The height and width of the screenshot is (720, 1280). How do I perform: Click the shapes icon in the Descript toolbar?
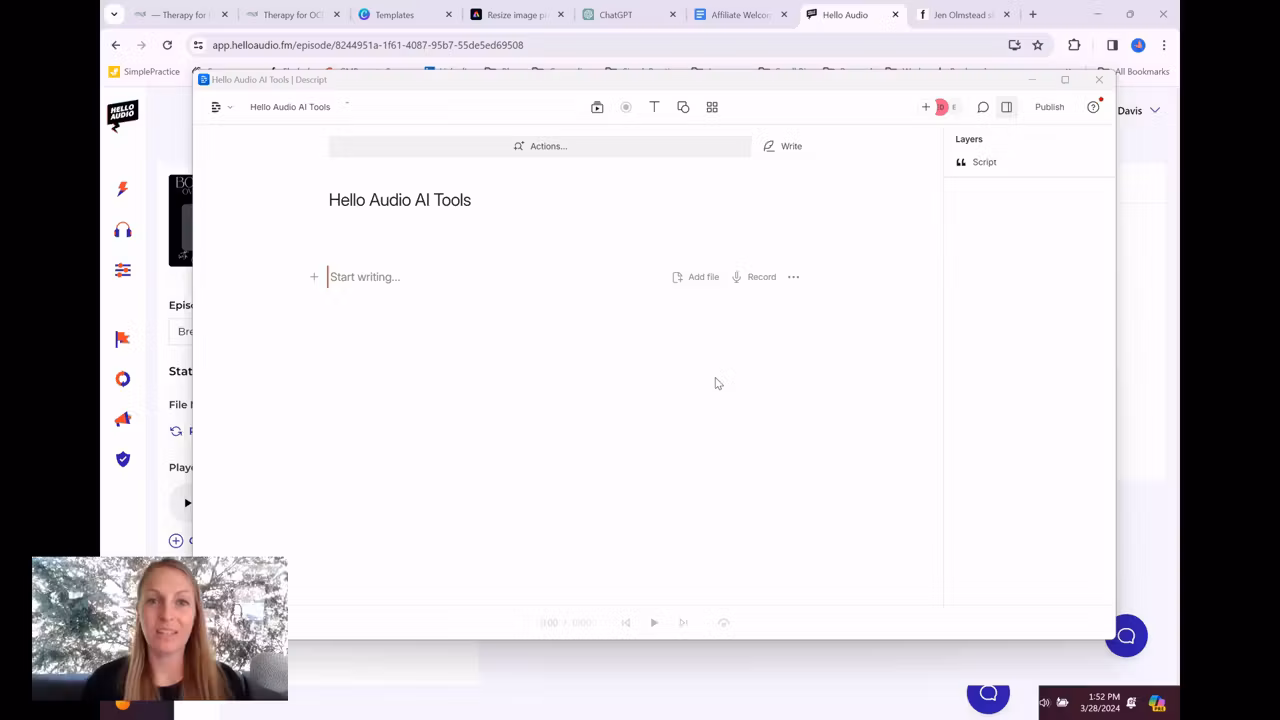[683, 107]
